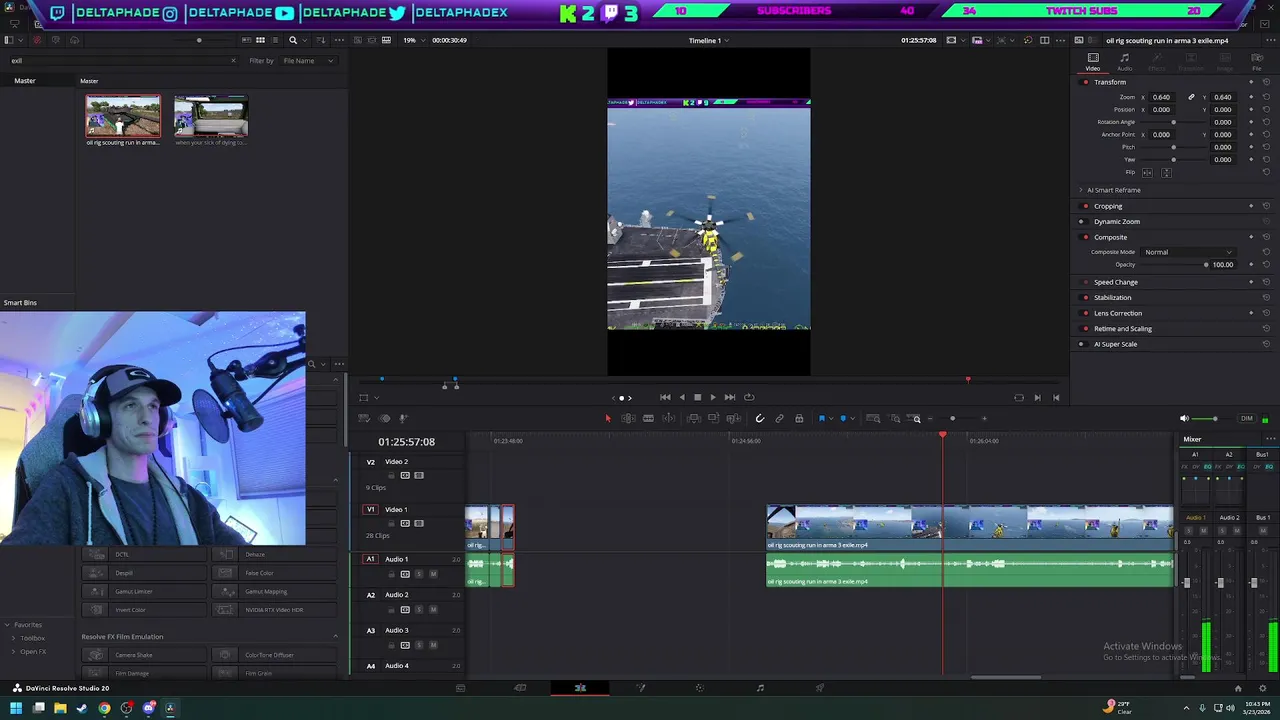The height and width of the screenshot is (720, 1280).
Task: Adjust the Rotation Angle slider
Action: (1174, 122)
